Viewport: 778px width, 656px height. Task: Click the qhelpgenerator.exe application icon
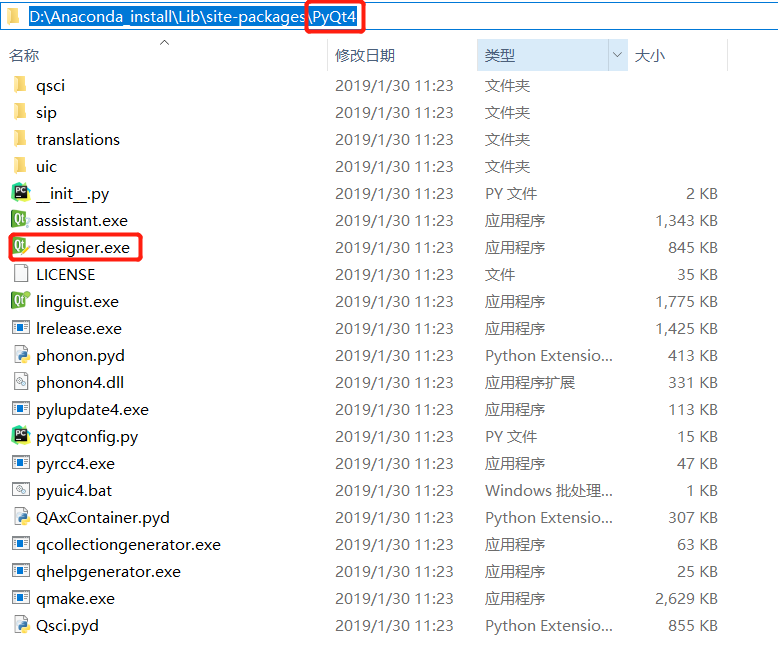(21, 571)
